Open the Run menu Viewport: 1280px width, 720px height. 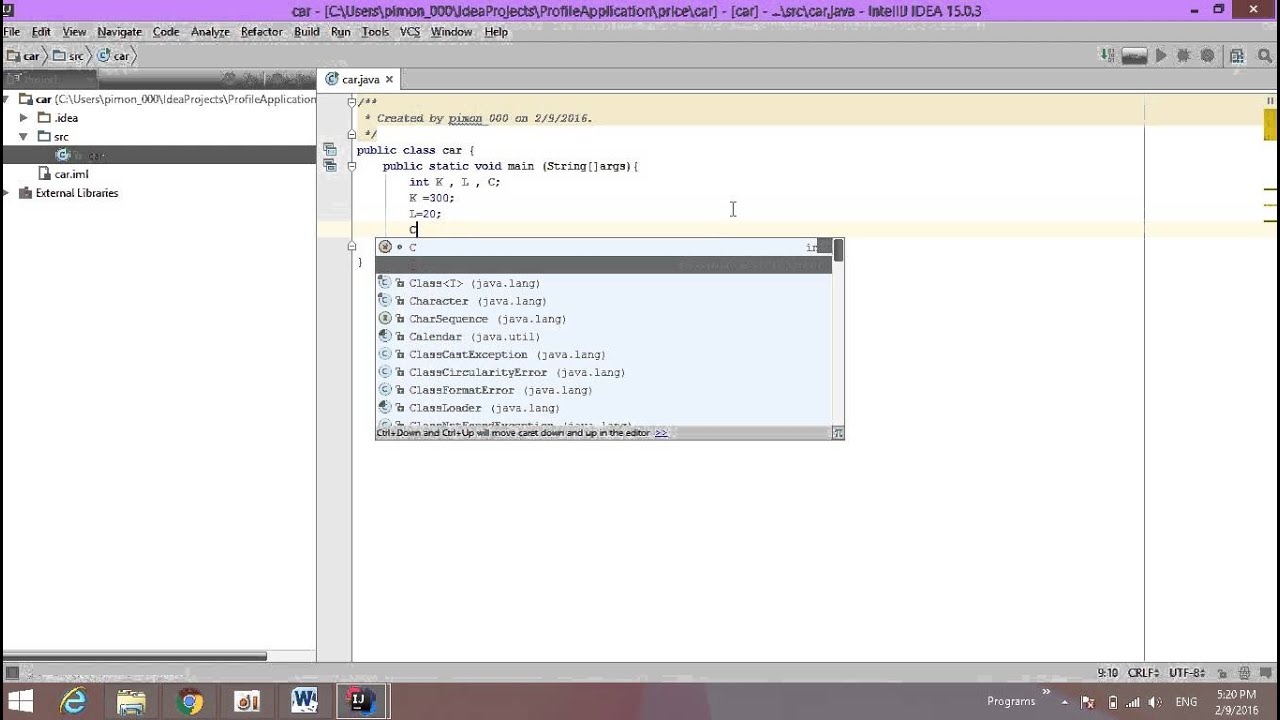click(341, 32)
